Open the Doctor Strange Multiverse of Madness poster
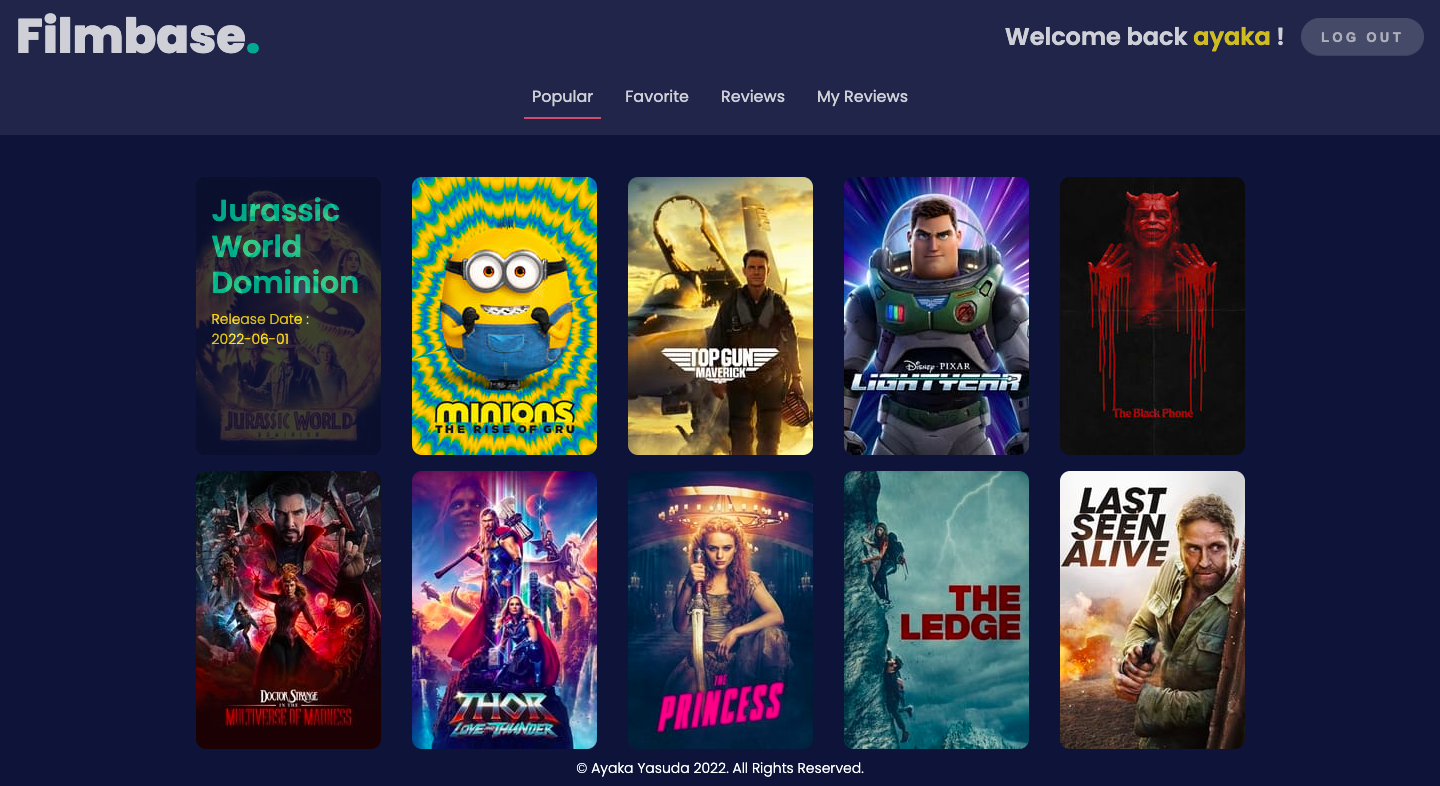Screen dimensions: 1440x786 pos(288,610)
